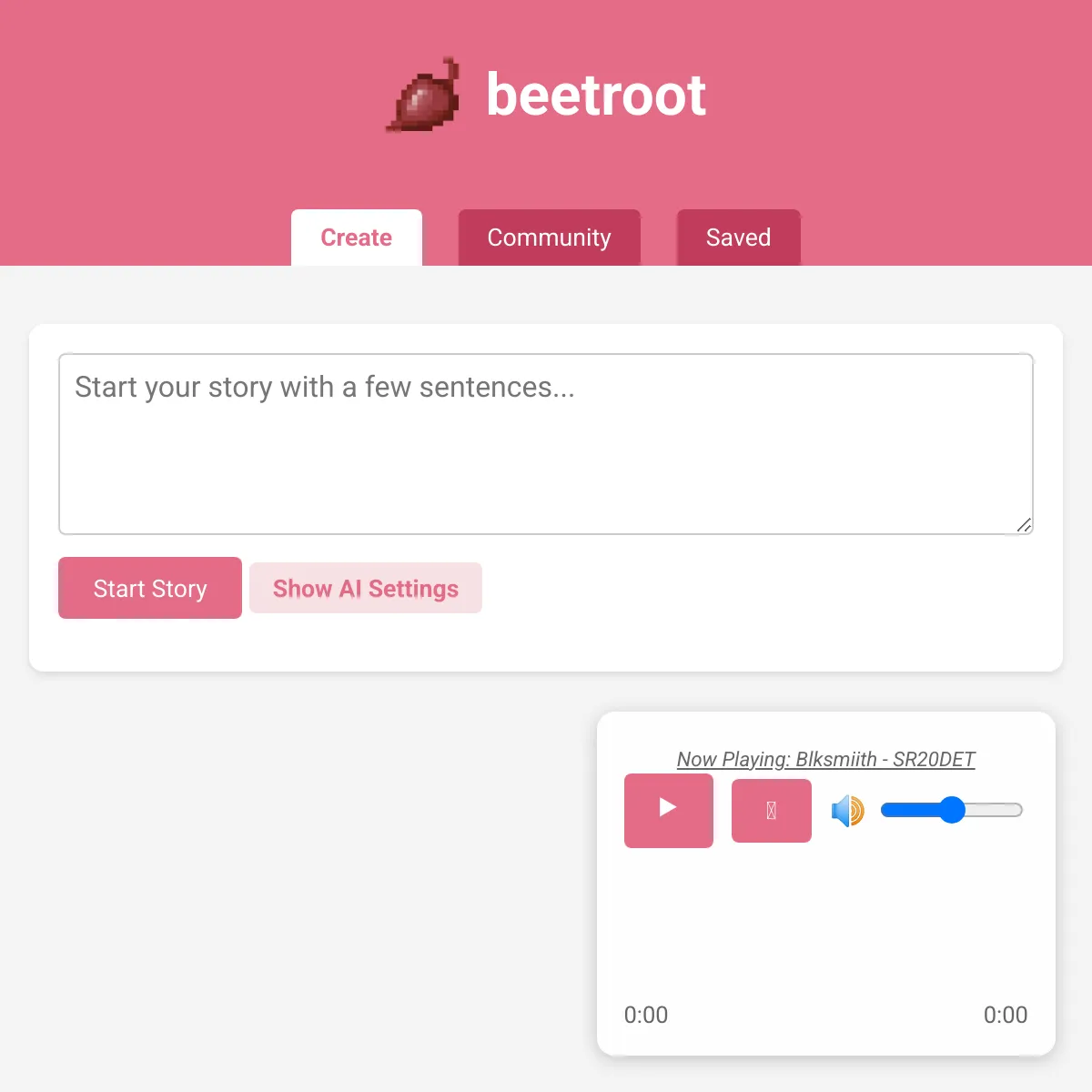Click the volume slider thumb
1092x1092 pixels.
pos(952,810)
